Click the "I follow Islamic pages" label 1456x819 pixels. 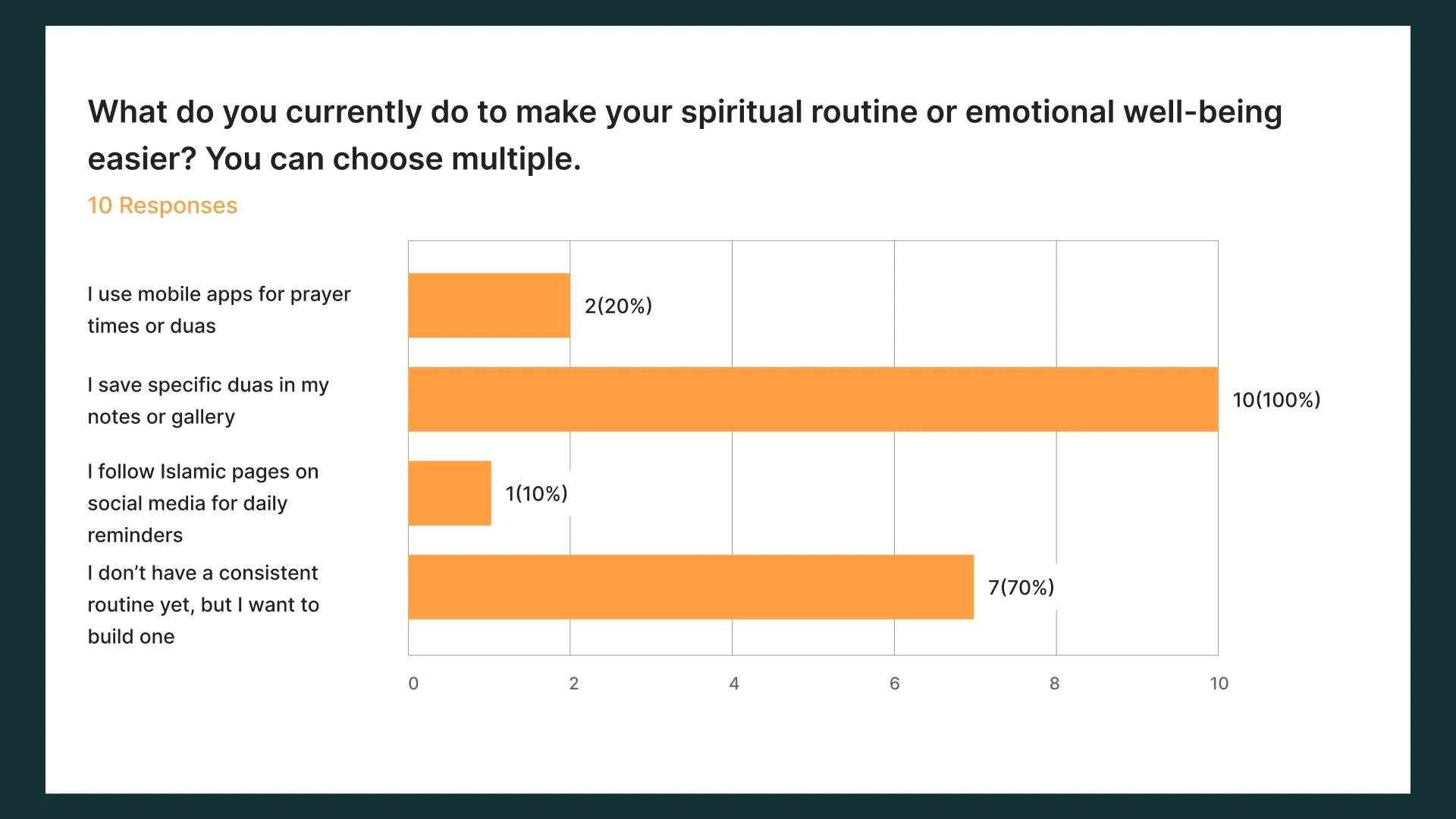coord(202,503)
